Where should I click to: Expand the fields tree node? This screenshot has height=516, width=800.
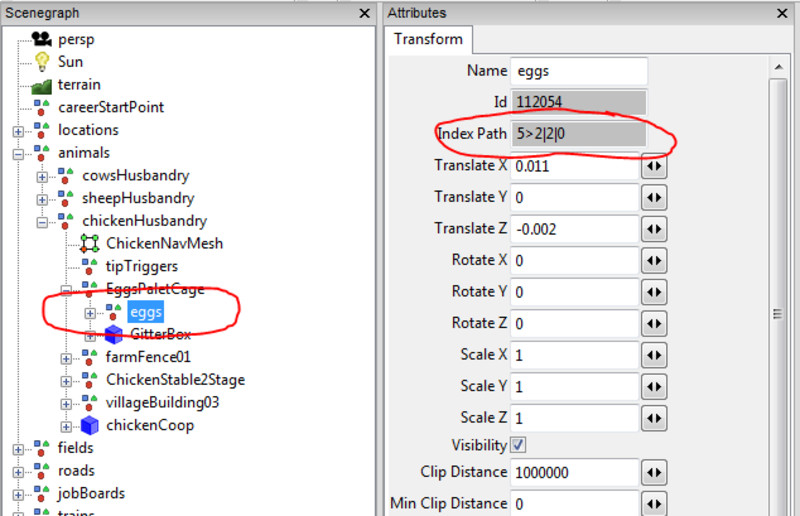click(18, 449)
